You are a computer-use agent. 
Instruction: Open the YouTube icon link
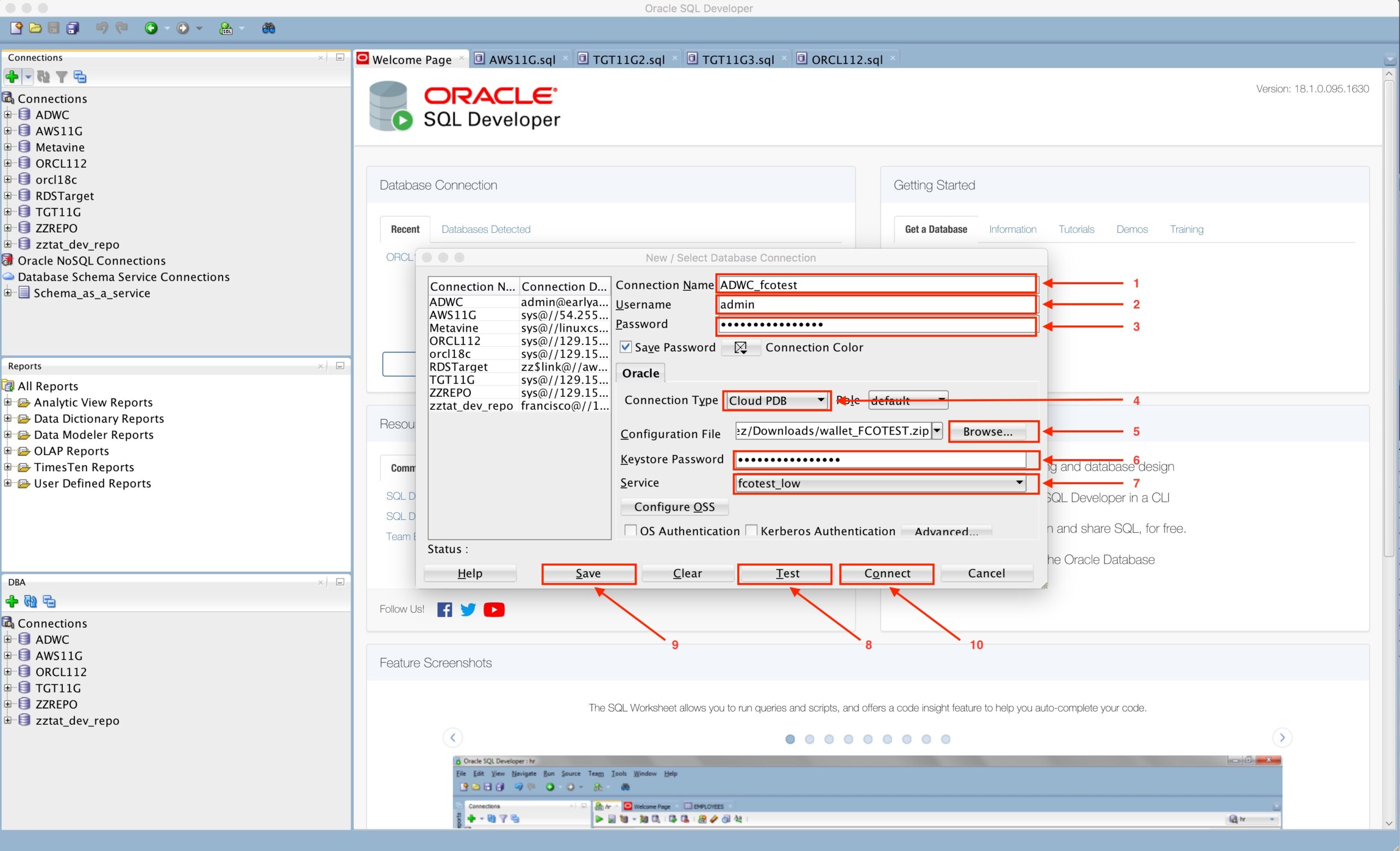(x=494, y=610)
